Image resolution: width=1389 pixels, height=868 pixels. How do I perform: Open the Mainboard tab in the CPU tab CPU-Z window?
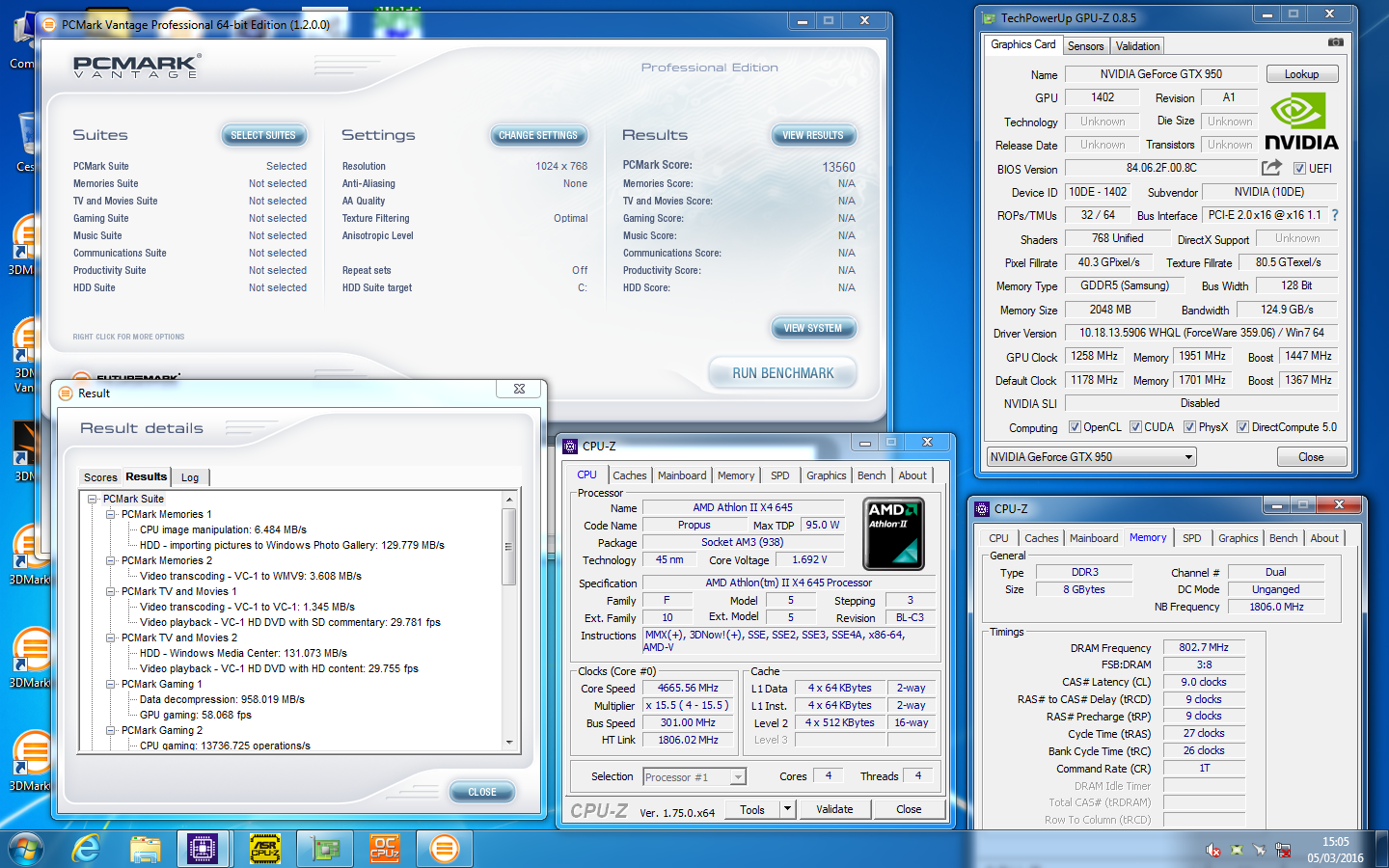tap(682, 475)
